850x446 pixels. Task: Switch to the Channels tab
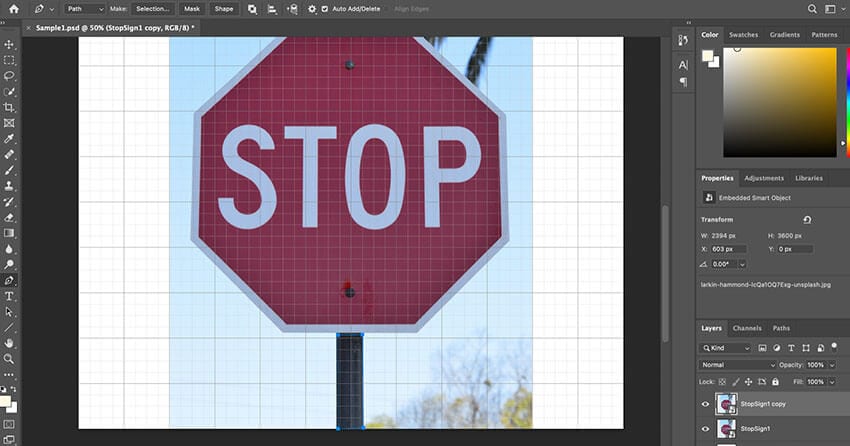(747, 328)
